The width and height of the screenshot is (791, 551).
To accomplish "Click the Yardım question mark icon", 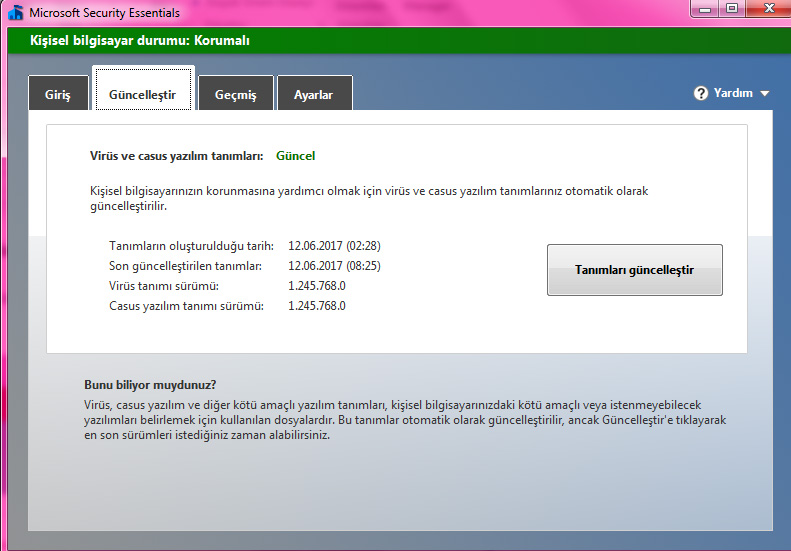I will pyautogui.click(x=701, y=93).
